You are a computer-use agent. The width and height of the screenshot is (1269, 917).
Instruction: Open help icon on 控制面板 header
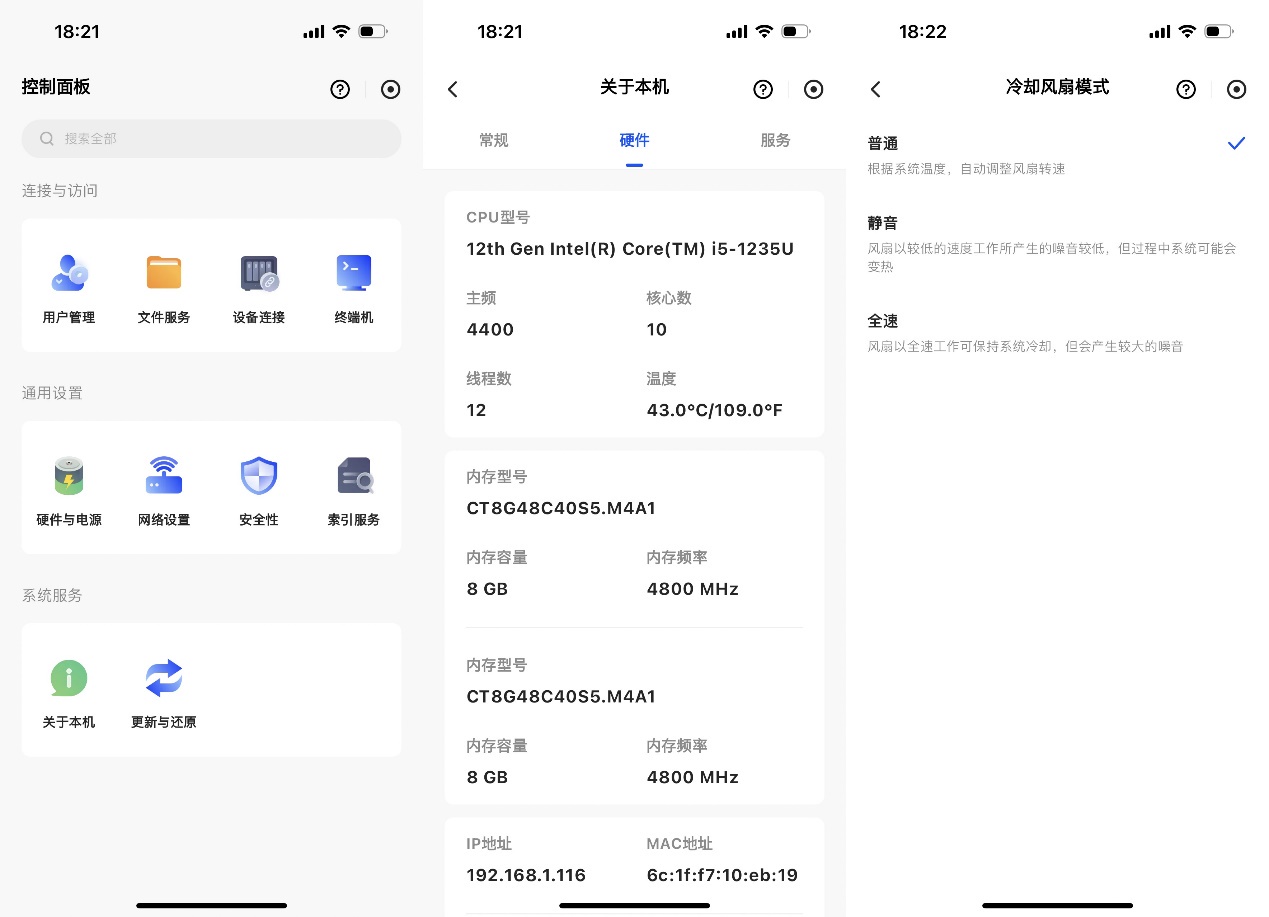point(340,90)
